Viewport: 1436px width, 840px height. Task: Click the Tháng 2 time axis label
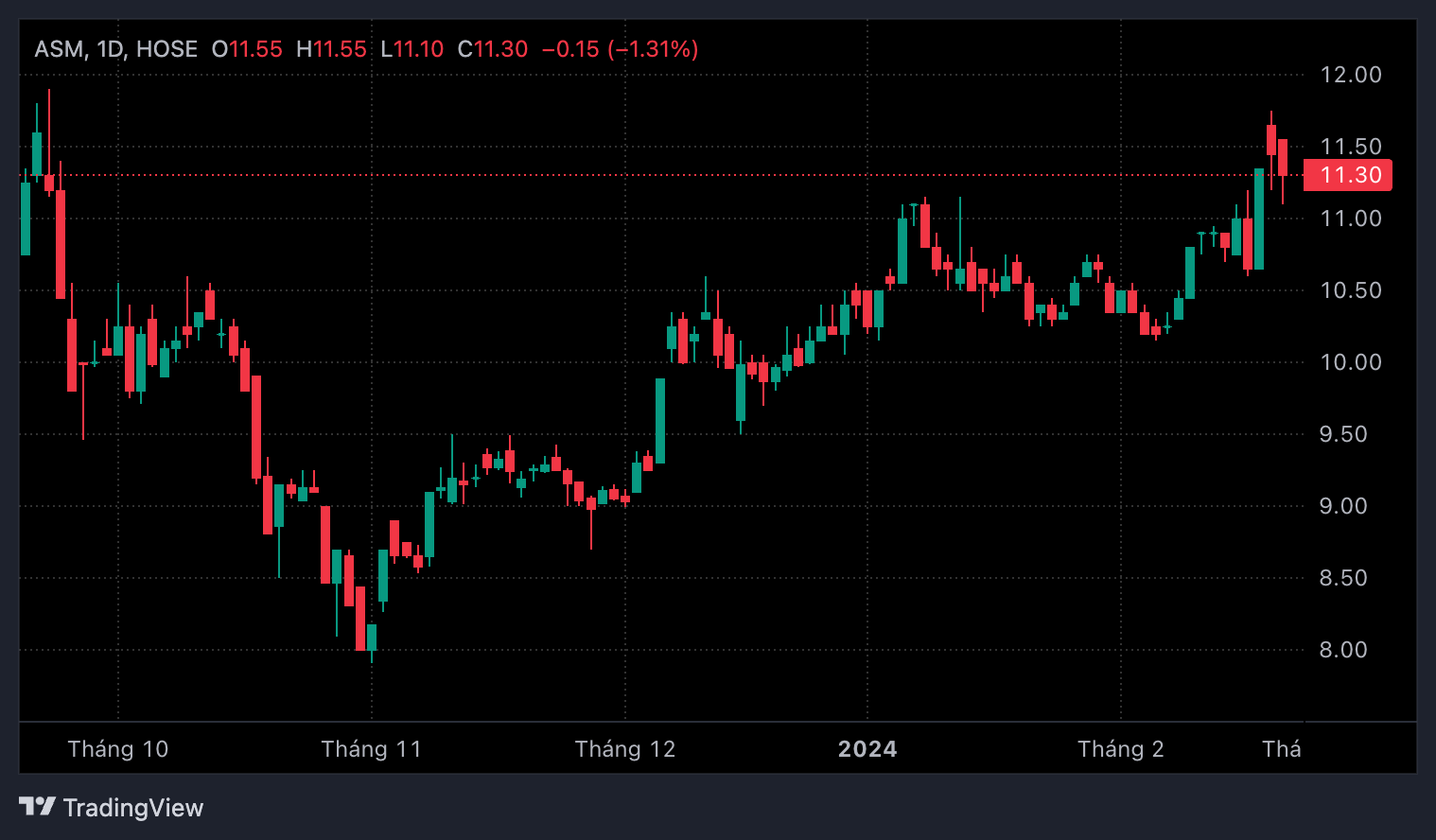pyautogui.click(x=1121, y=749)
